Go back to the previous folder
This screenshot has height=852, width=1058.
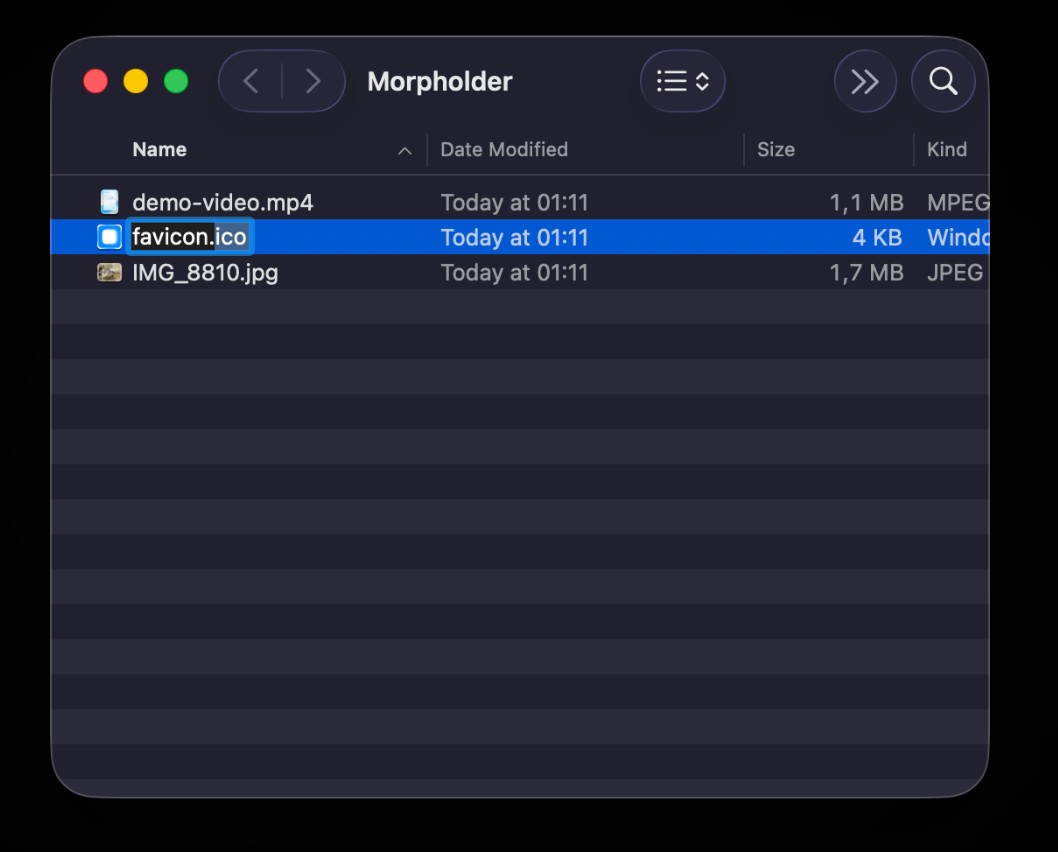(x=251, y=81)
